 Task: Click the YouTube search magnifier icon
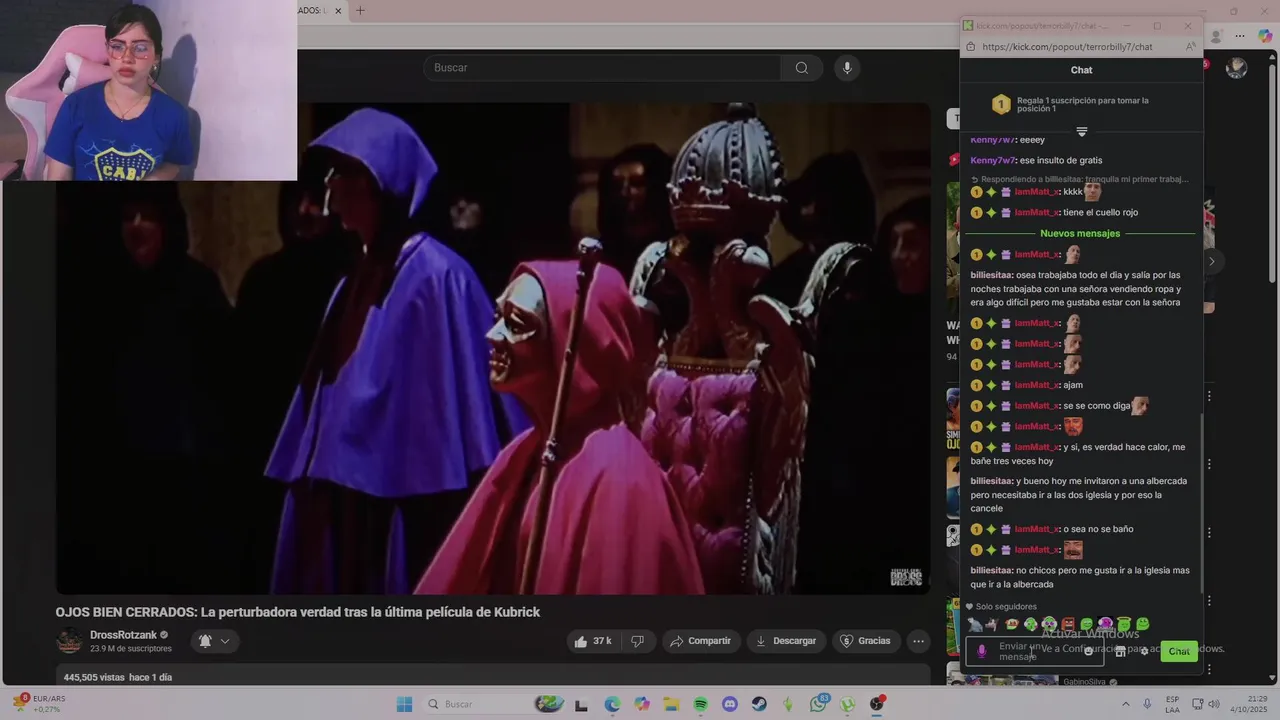[x=801, y=68]
